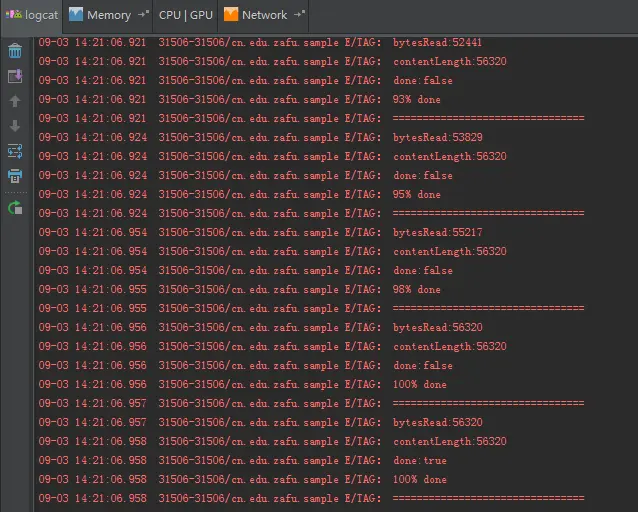Open the CPU | GPU tab

point(186,15)
